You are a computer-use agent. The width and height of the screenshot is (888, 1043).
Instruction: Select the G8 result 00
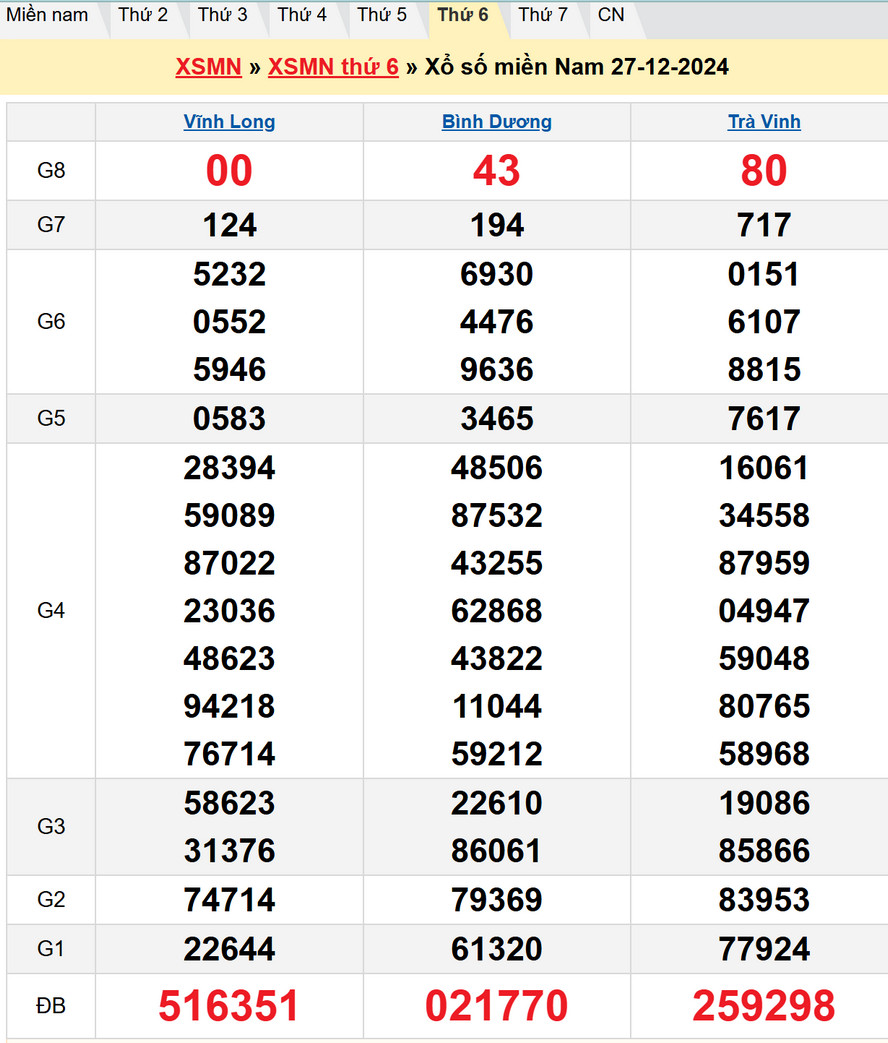(229, 171)
